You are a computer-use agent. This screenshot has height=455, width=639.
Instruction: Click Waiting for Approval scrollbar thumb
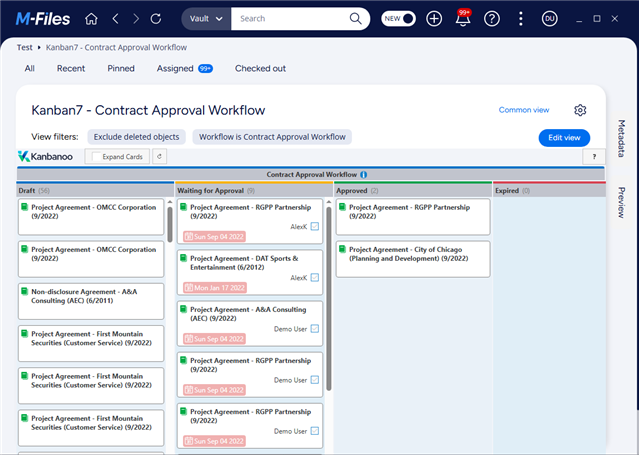tap(329, 299)
